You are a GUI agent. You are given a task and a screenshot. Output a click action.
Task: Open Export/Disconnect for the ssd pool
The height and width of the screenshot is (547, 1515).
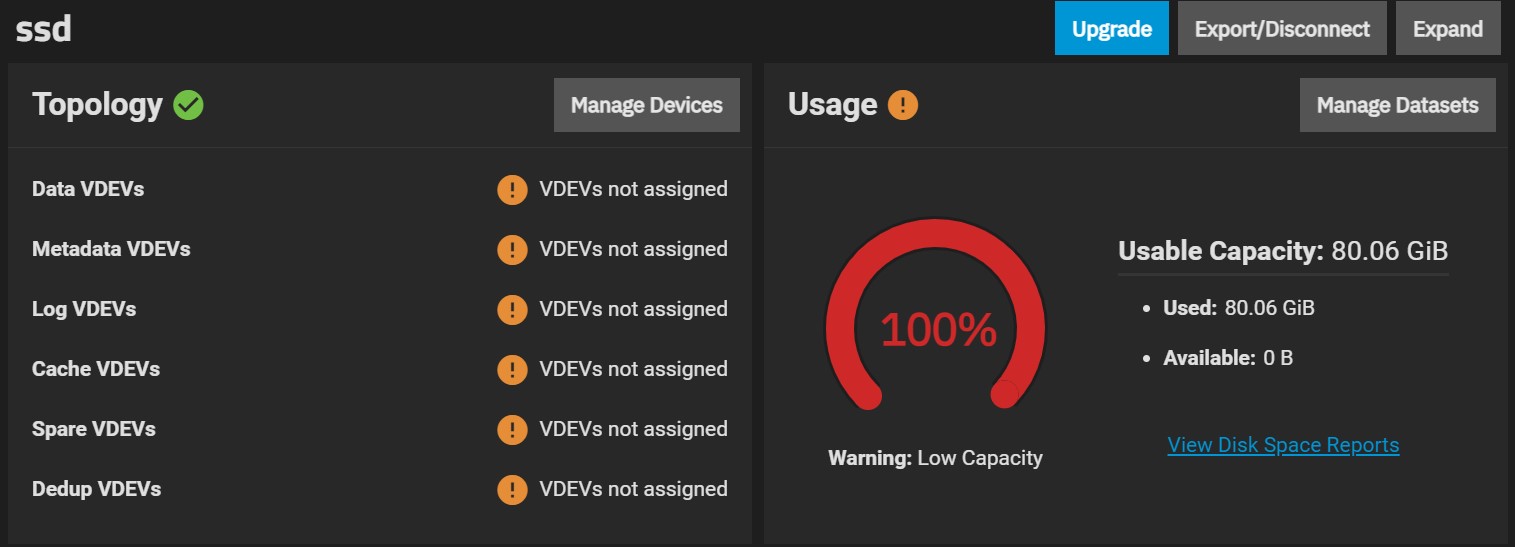coord(1282,29)
